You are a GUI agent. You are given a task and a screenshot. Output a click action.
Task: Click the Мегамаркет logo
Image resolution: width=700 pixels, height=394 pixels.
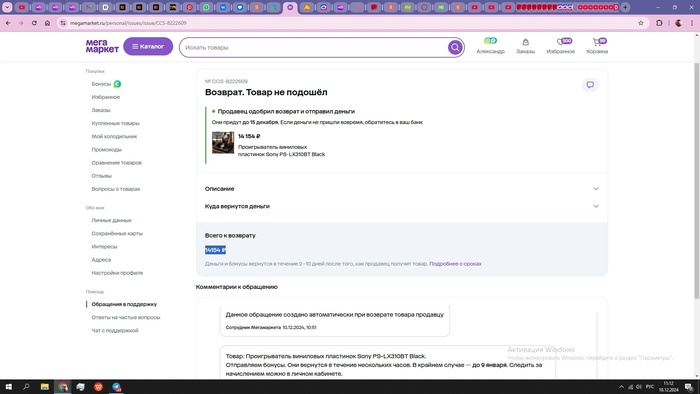tap(102, 46)
